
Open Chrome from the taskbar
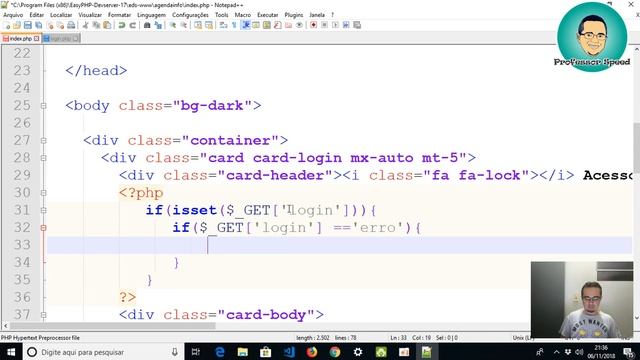[x=335, y=352]
